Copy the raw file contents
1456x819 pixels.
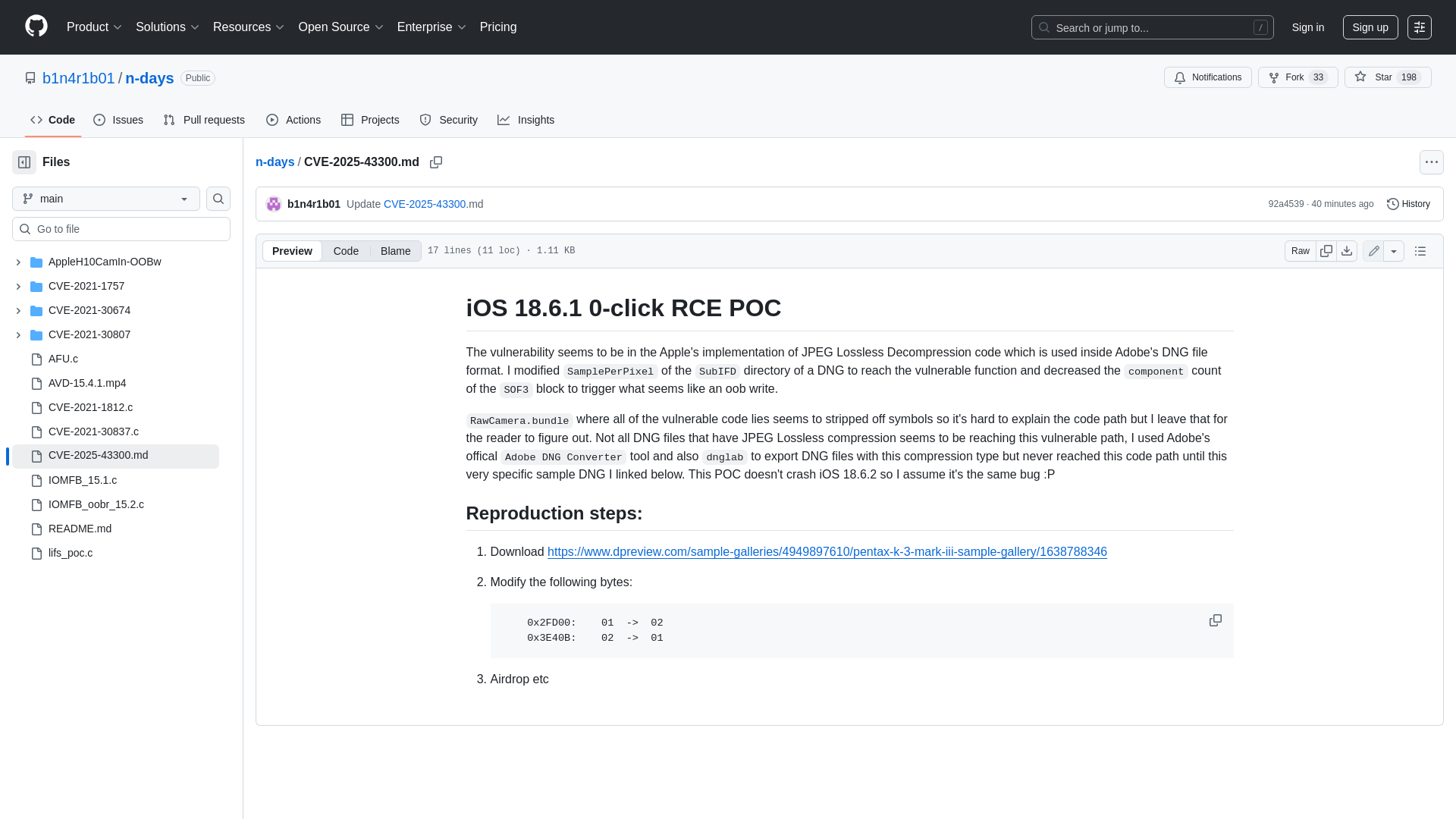pyautogui.click(x=1326, y=251)
